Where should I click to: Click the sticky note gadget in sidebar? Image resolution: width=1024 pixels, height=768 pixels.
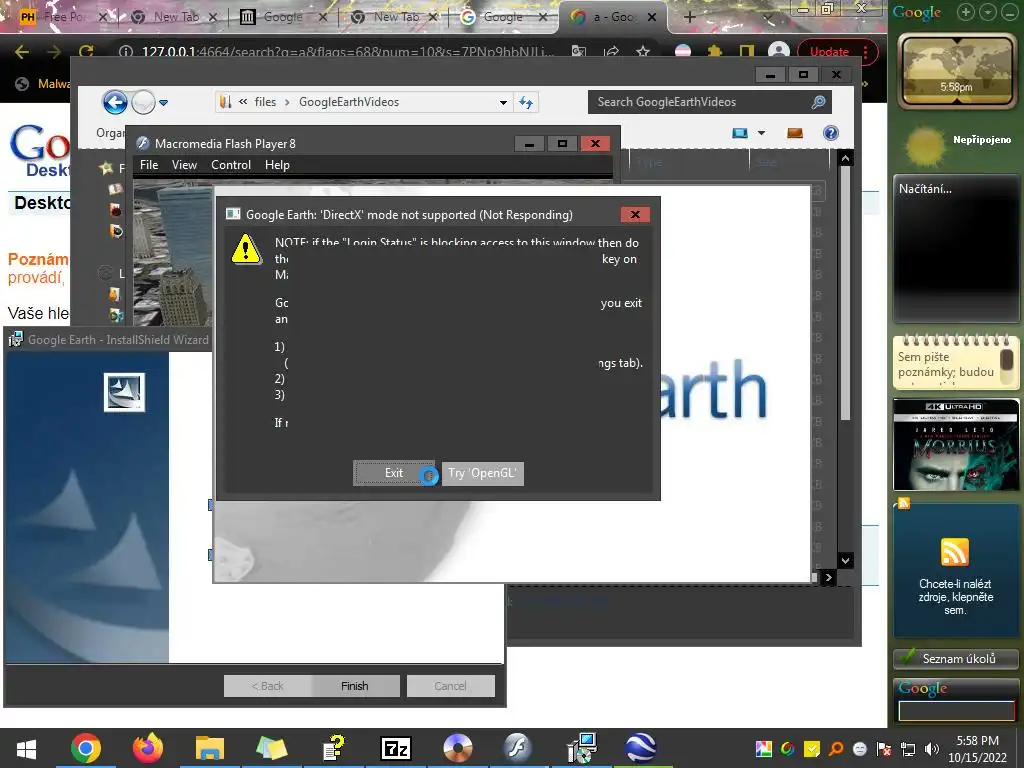click(x=956, y=362)
